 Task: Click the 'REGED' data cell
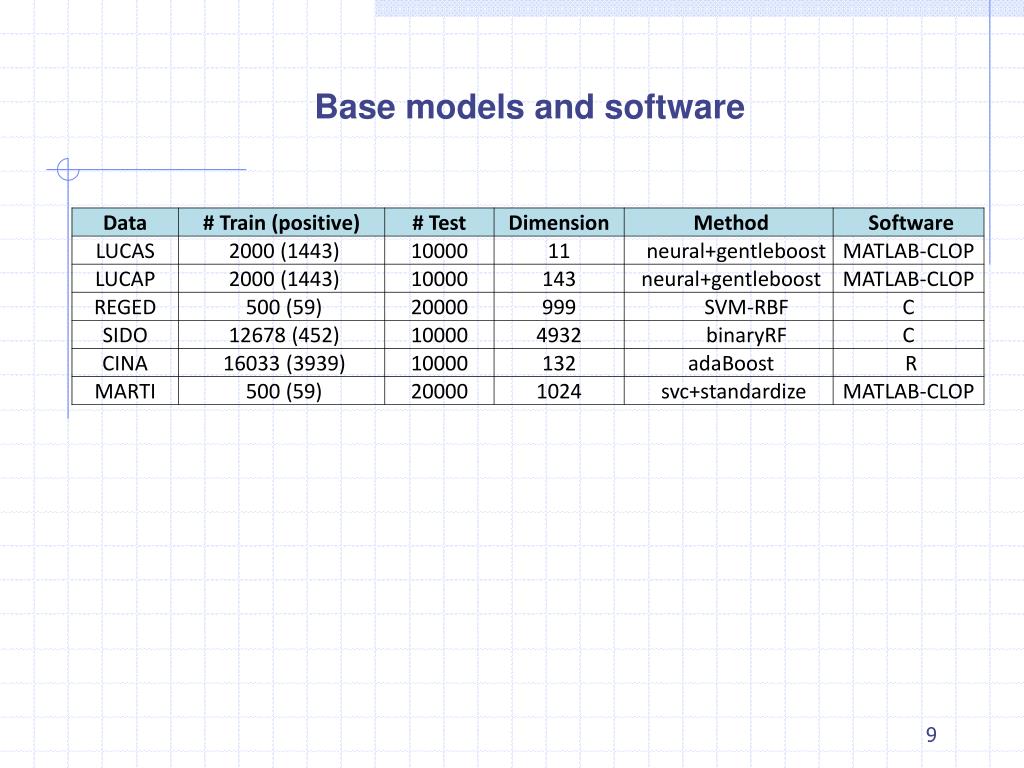(x=125, y=307)
